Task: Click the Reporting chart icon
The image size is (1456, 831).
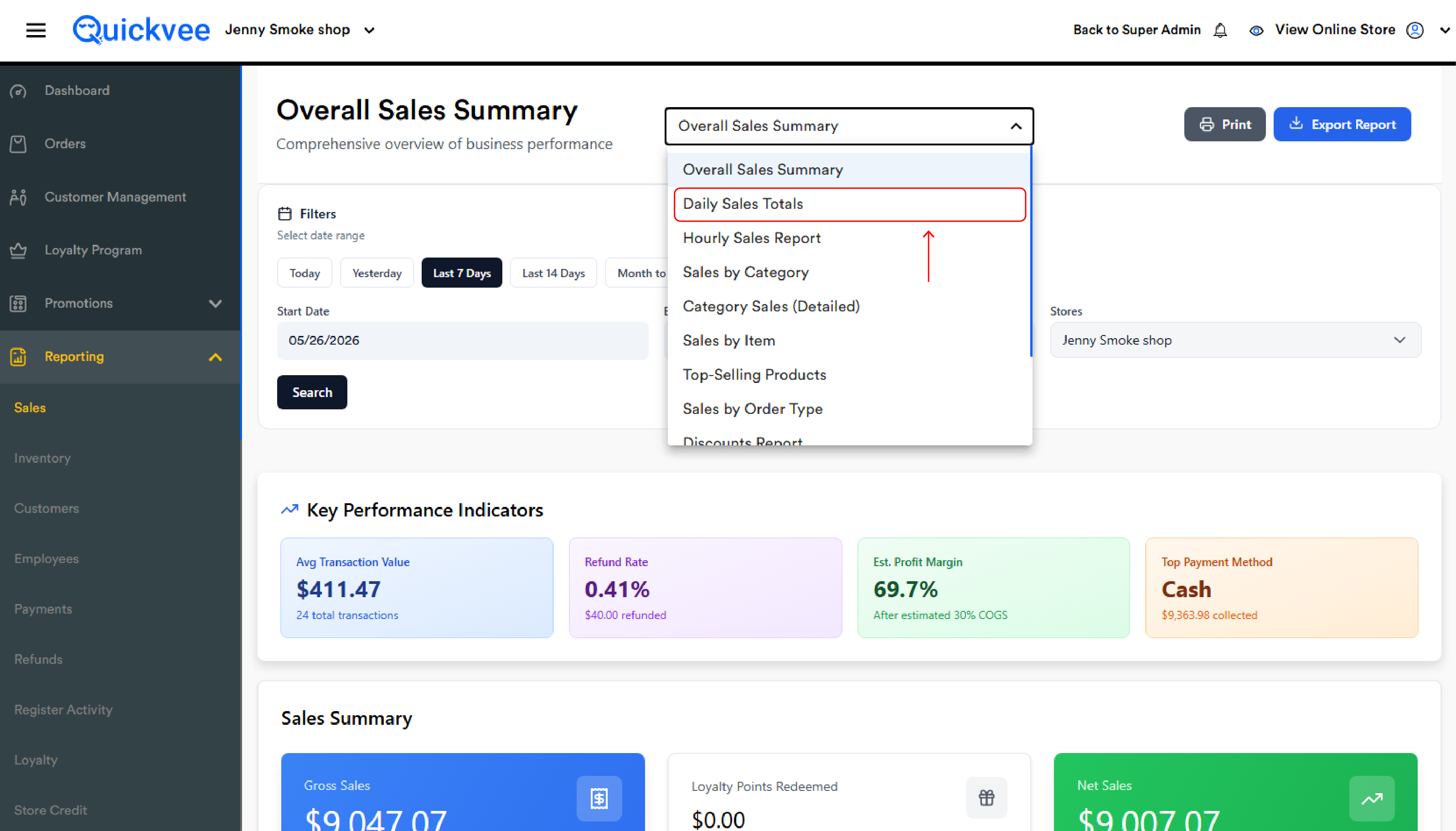Action: [18, 357]
